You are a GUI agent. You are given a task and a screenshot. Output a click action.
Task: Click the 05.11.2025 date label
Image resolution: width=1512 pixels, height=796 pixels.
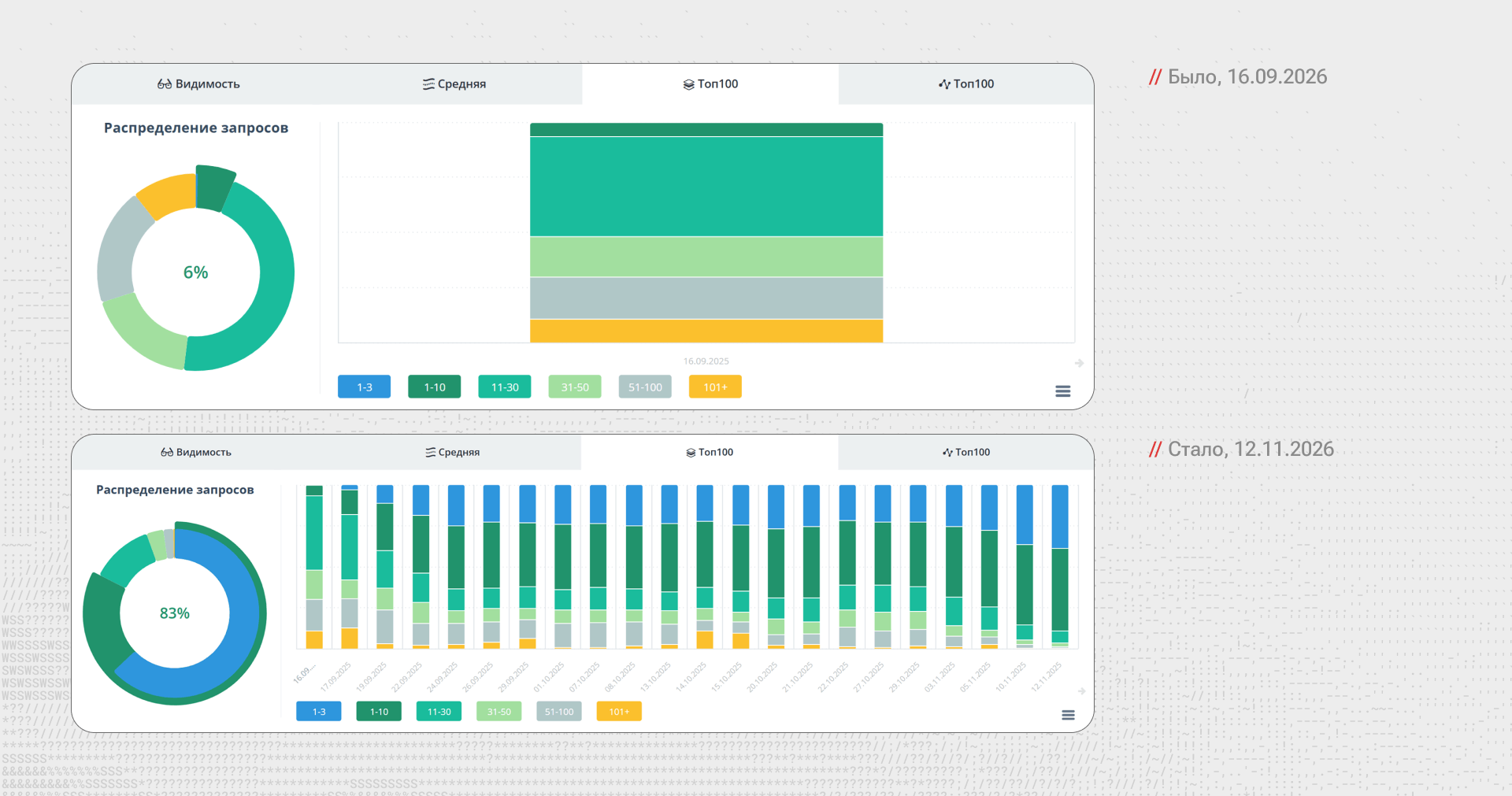[x=976, y=676]
